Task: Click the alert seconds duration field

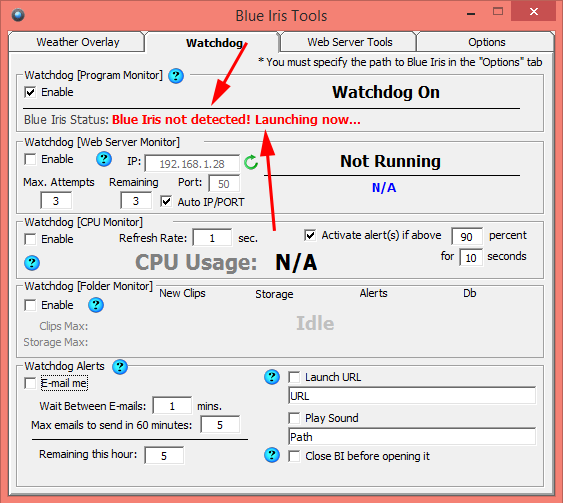Action: (471, 257)
